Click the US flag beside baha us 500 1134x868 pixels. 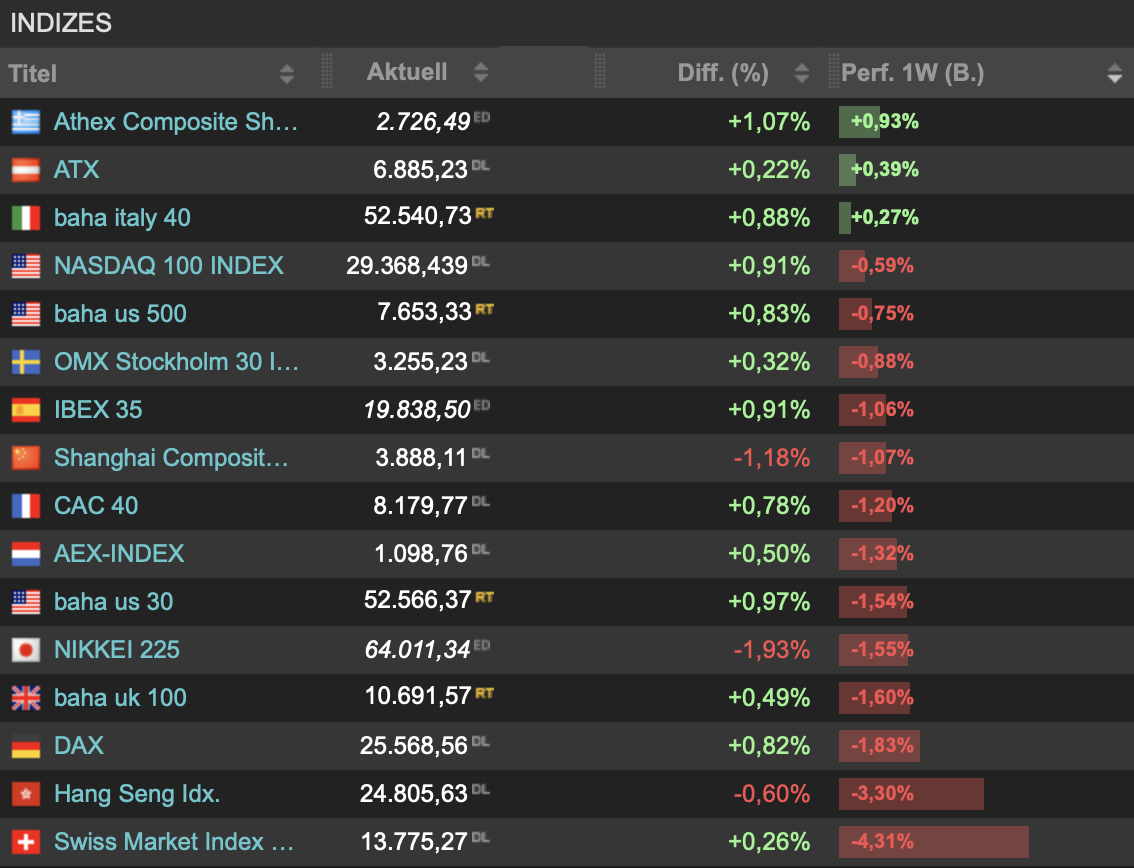tap(26, 314)
